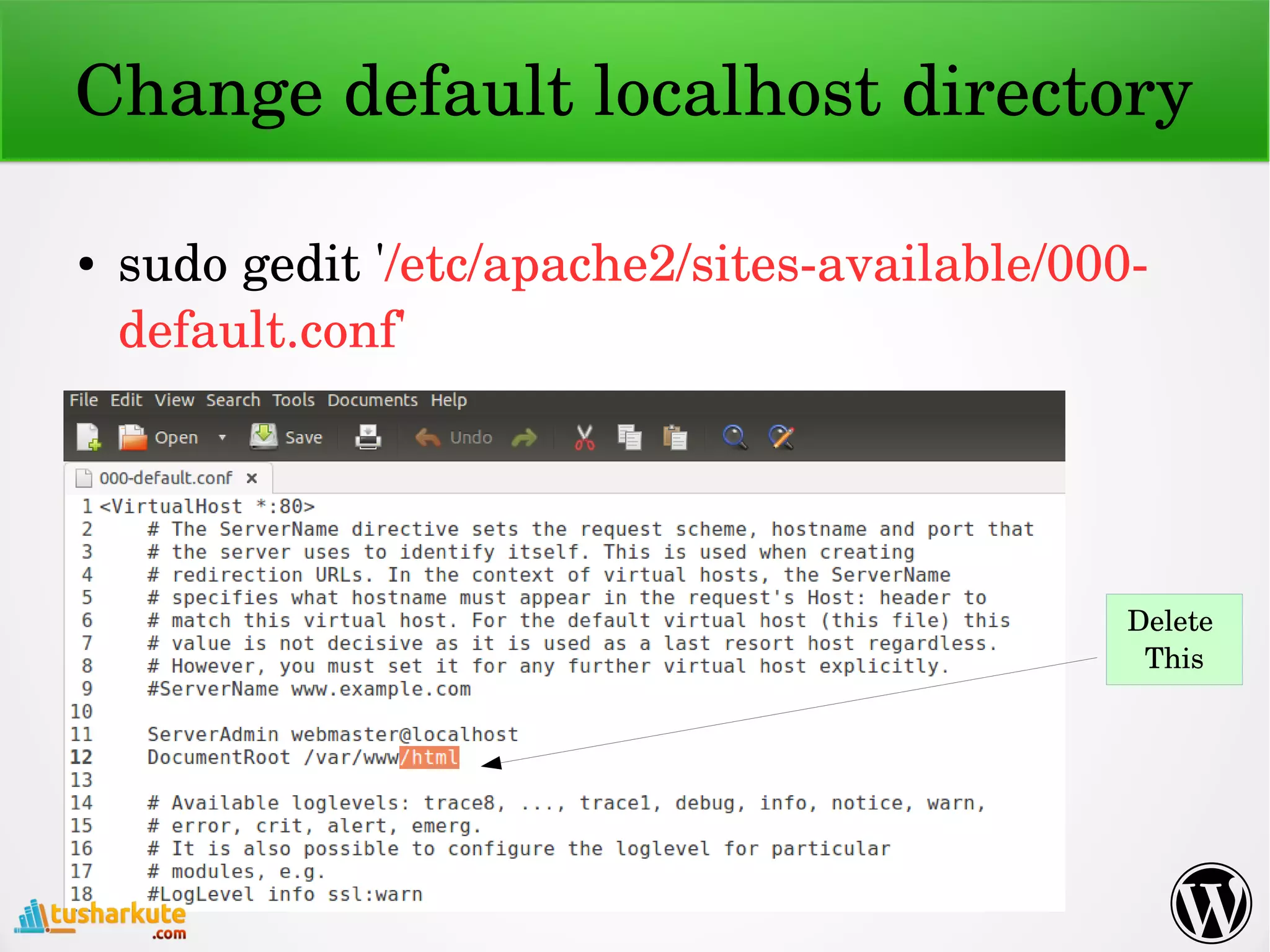Redo with the green arrow icon

tap(525, 438)
